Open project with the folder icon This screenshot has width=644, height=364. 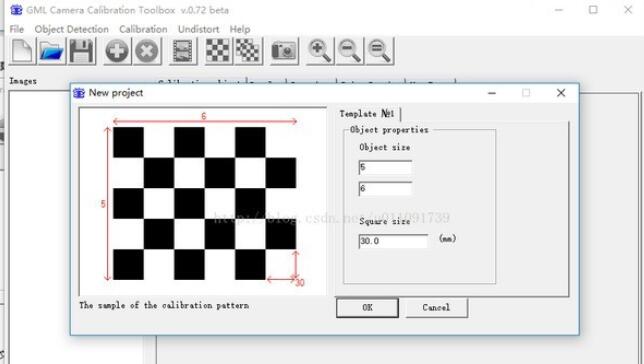pos(51,51)
